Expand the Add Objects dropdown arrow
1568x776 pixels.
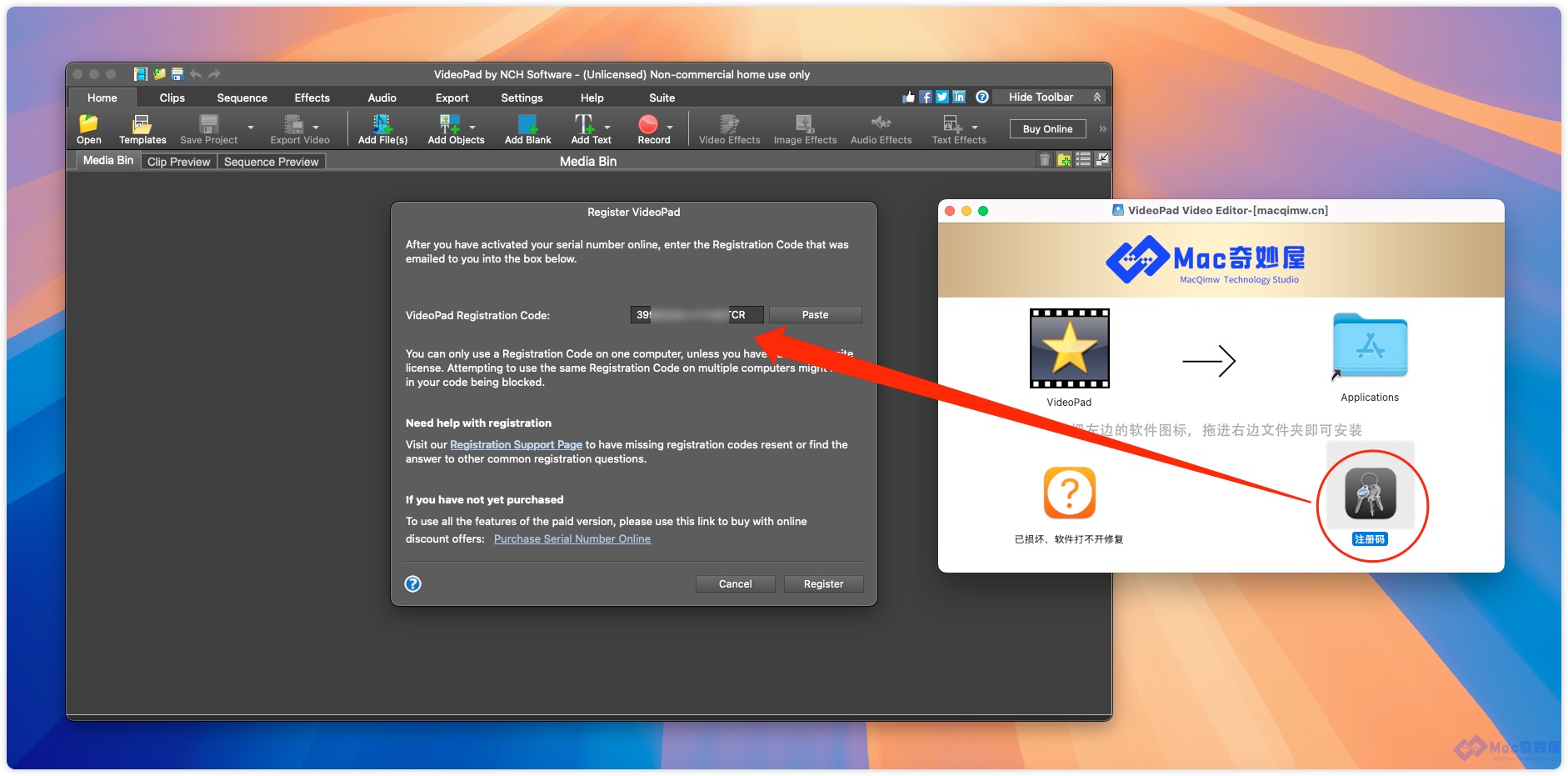(x=472, y=128)
